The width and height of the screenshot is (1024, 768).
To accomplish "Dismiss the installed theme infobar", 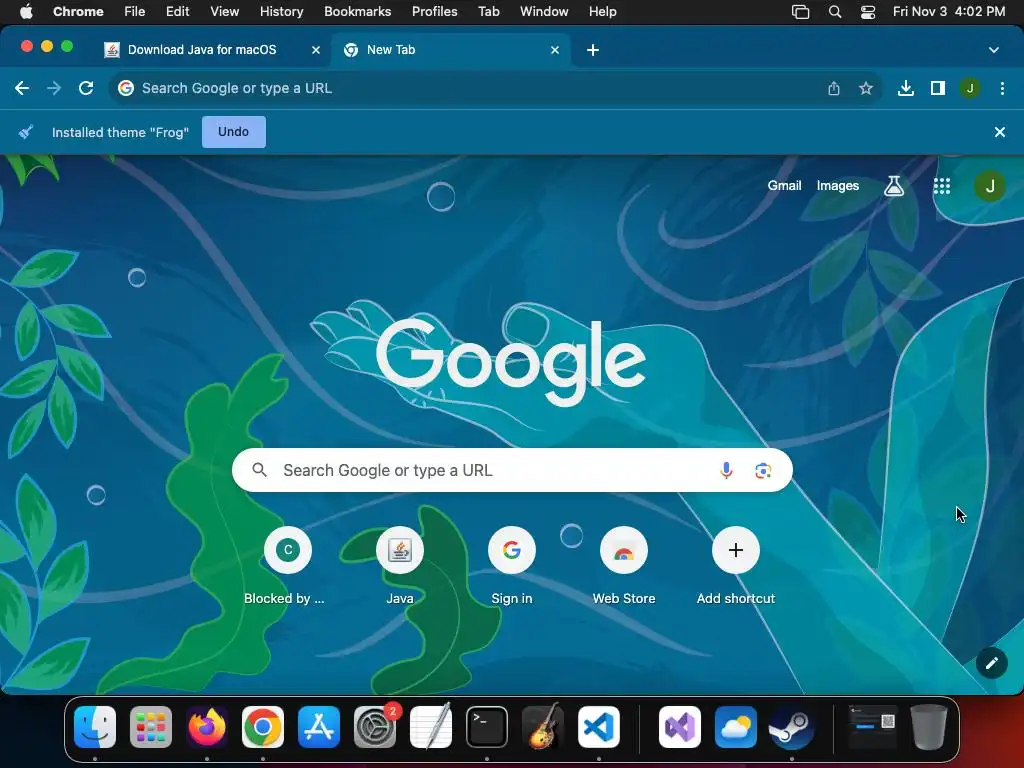I will (1000, 132).
